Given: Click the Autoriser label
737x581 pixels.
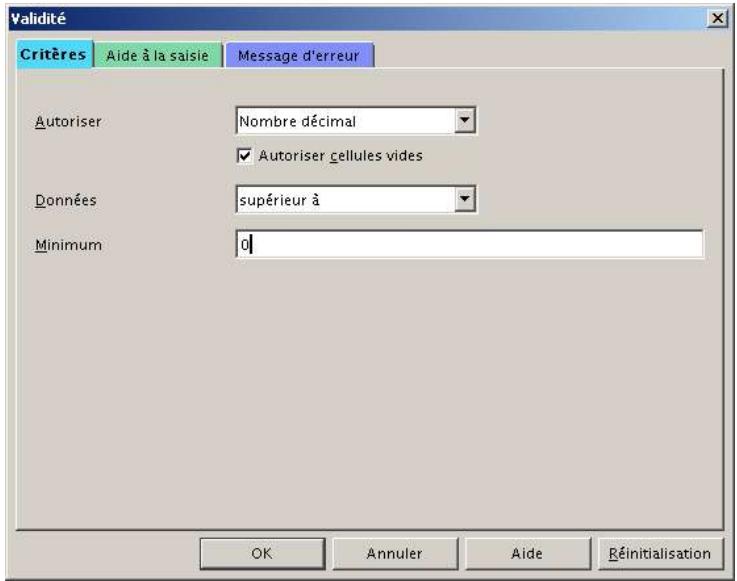Looking at the screenshot, I should point(68,121).
